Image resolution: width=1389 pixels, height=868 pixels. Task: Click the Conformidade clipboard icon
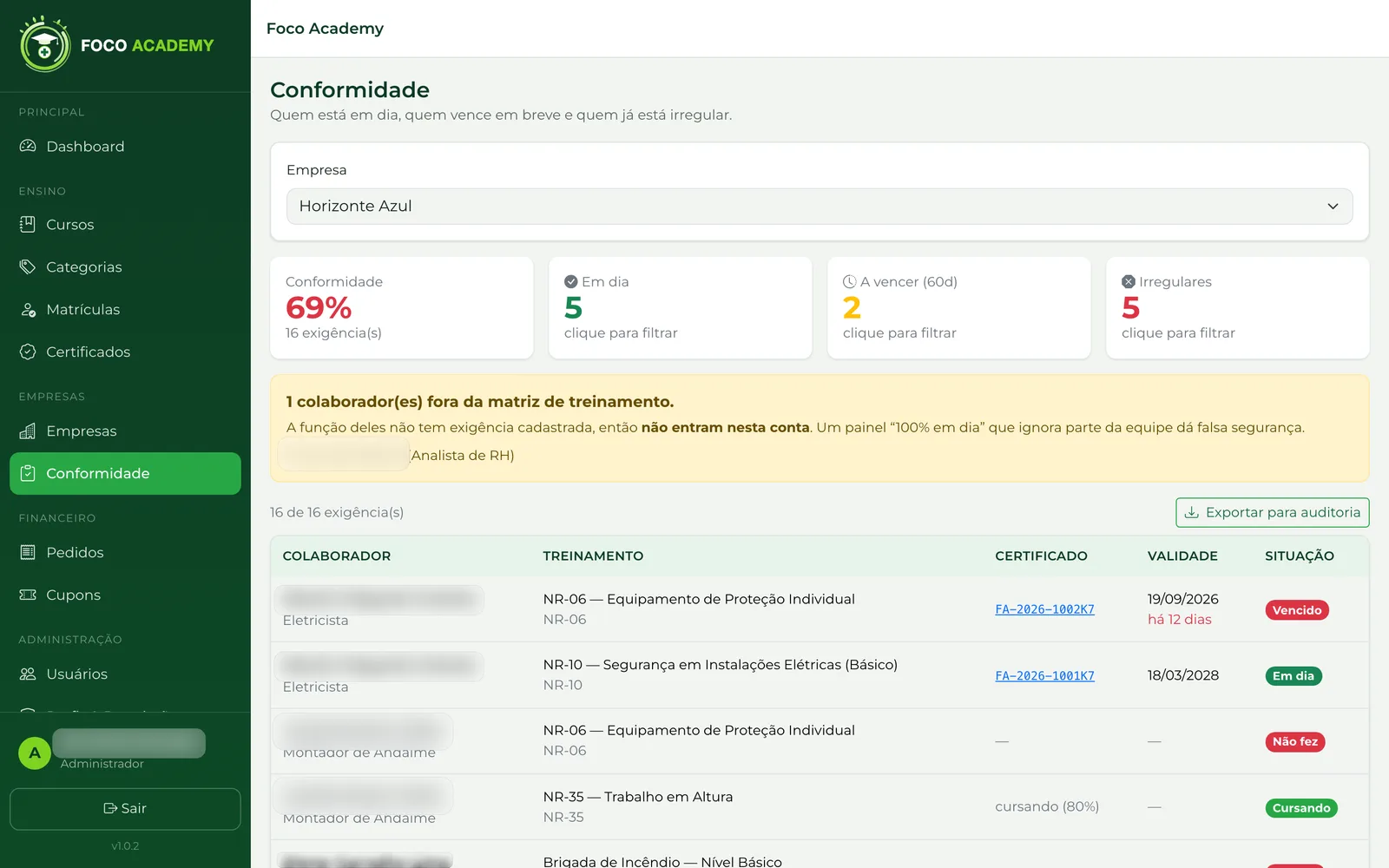point(28,473)
